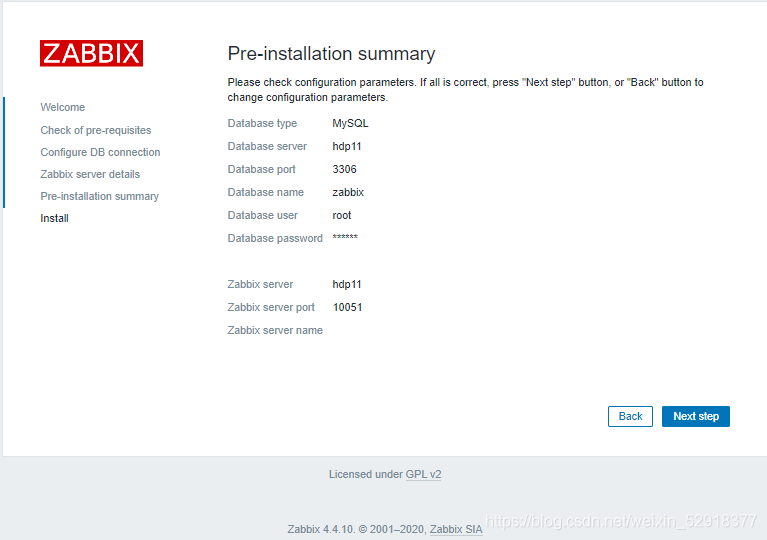
Task: Select the Welcome step in sidebar
Action: click(63, 107)
